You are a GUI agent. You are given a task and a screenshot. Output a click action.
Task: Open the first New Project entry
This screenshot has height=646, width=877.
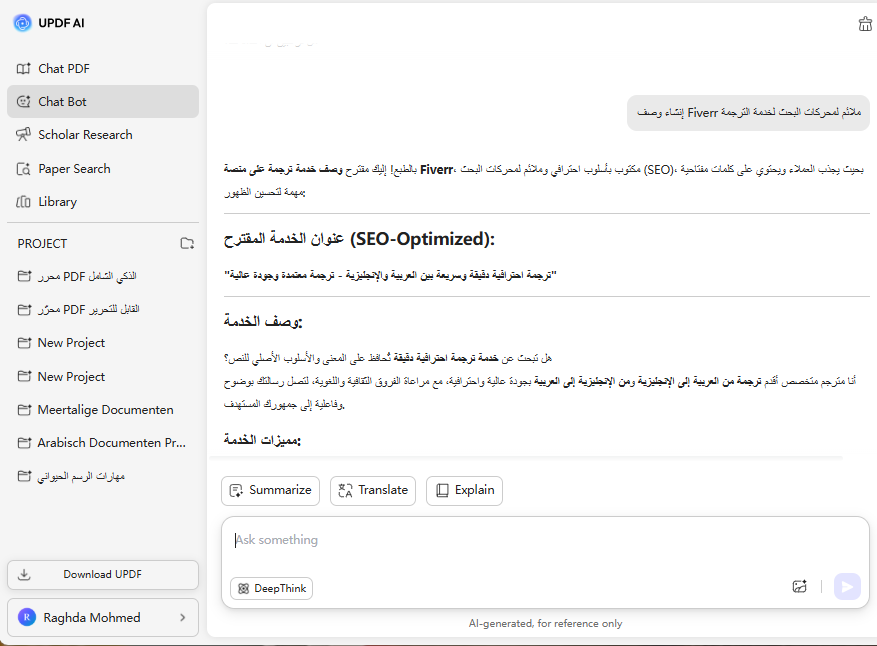103,343
